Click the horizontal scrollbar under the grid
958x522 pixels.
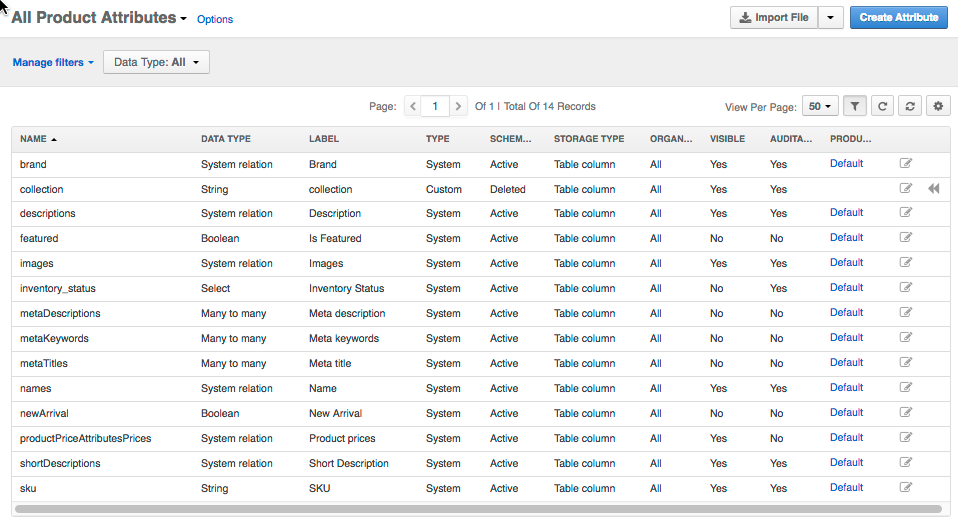pyautogui.click(x=478, y=509)
